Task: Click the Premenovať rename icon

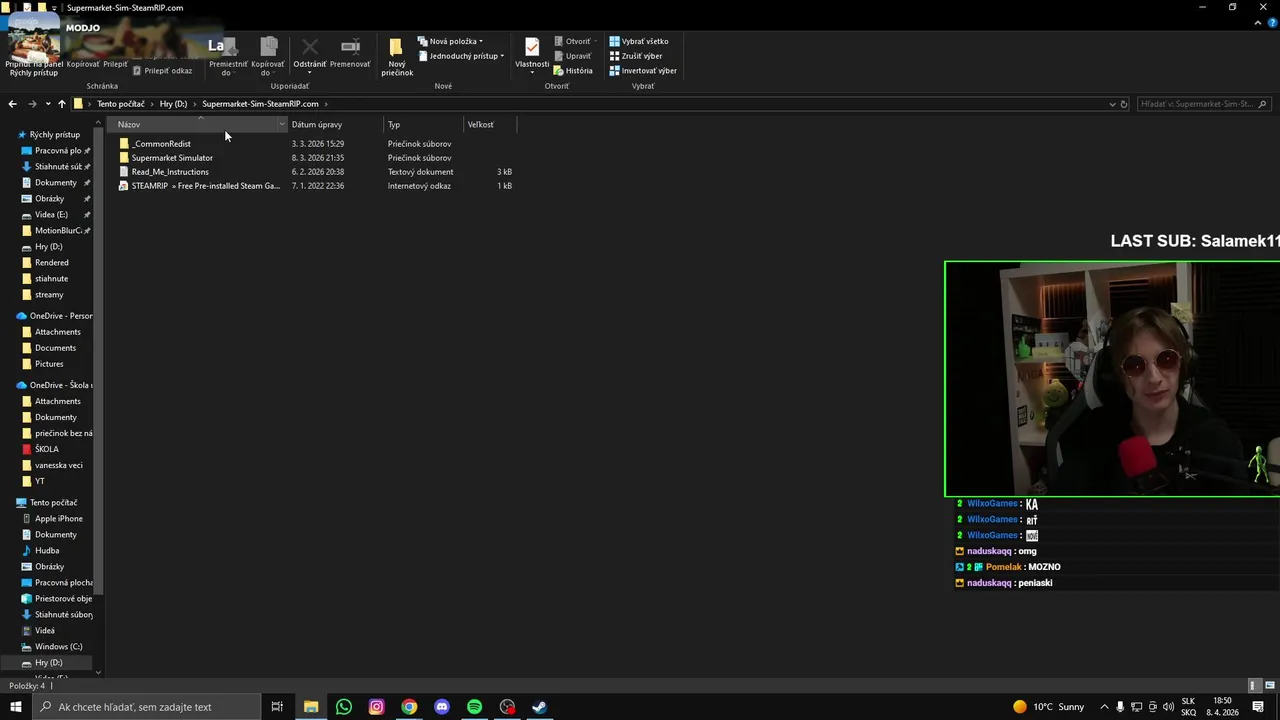Action: coord(350,46)
